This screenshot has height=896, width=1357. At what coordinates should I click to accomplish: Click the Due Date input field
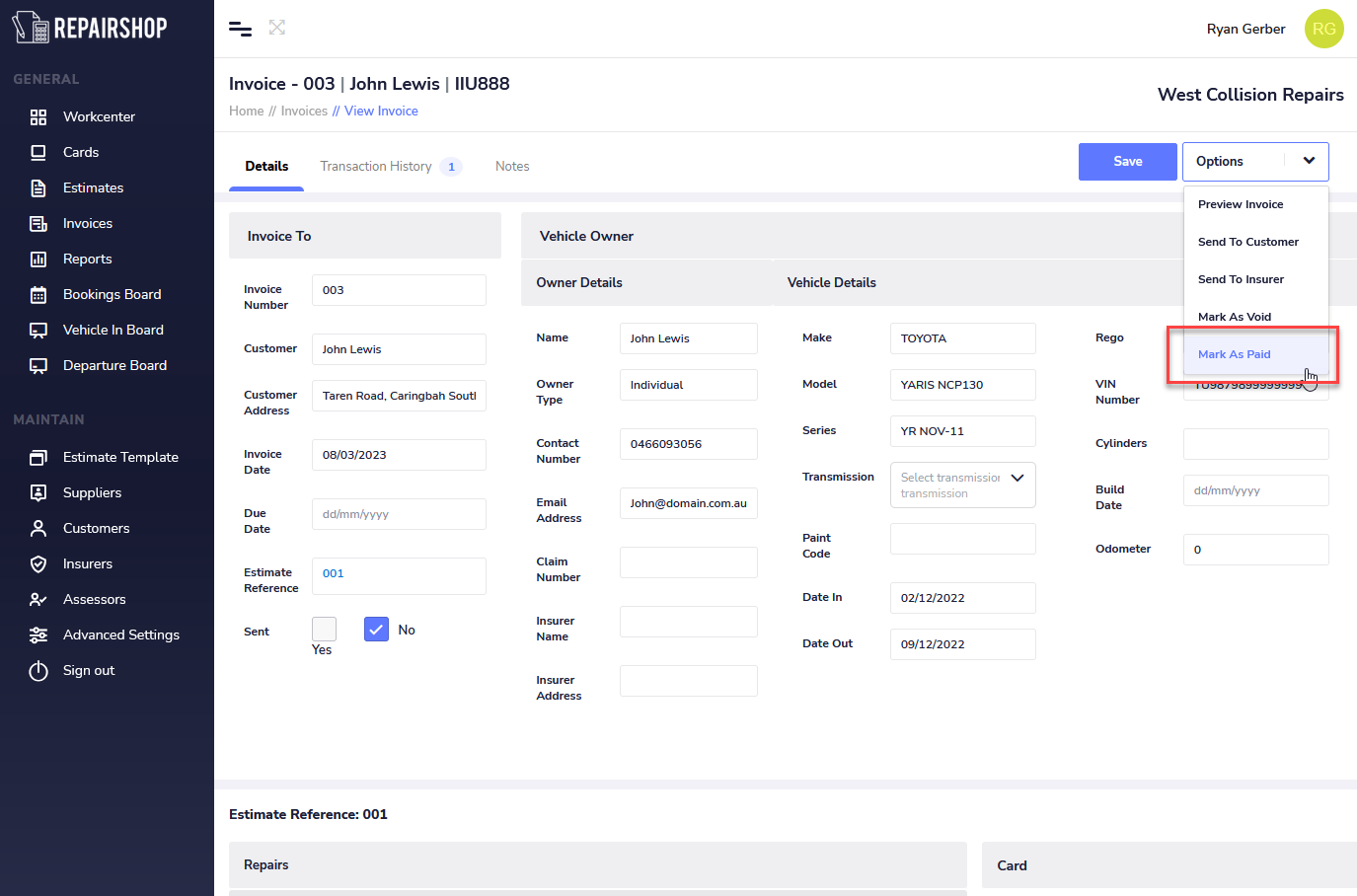click(x=399, y=514)
